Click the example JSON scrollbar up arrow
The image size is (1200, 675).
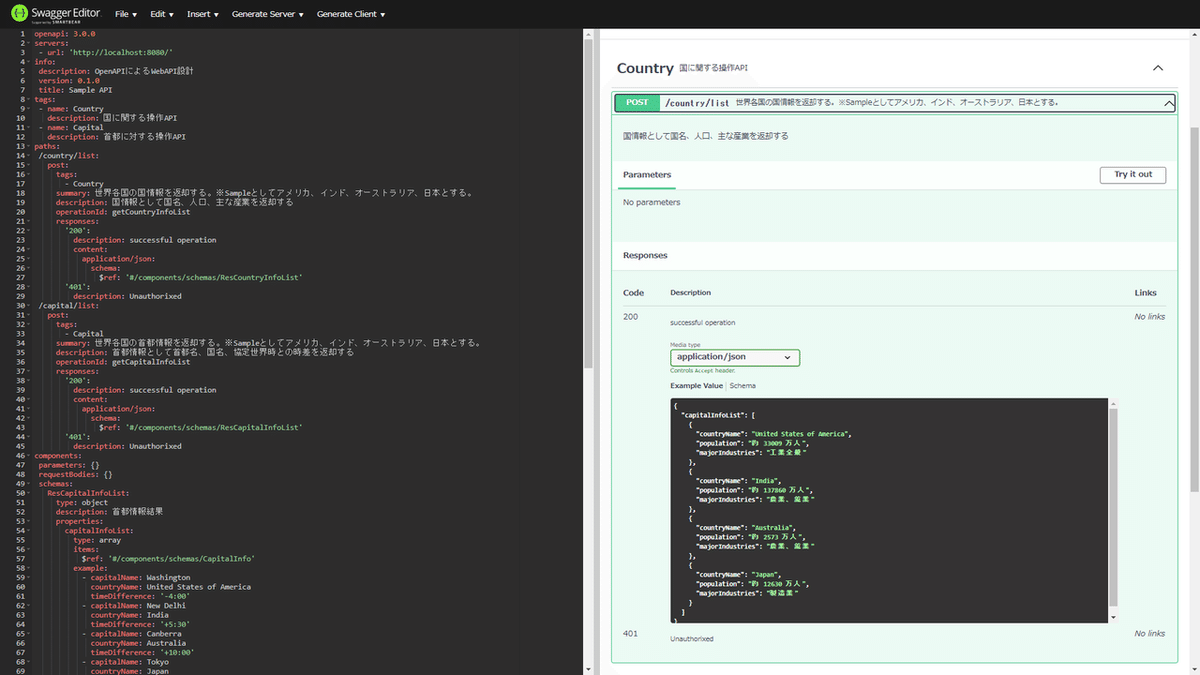coord(1113,403)
